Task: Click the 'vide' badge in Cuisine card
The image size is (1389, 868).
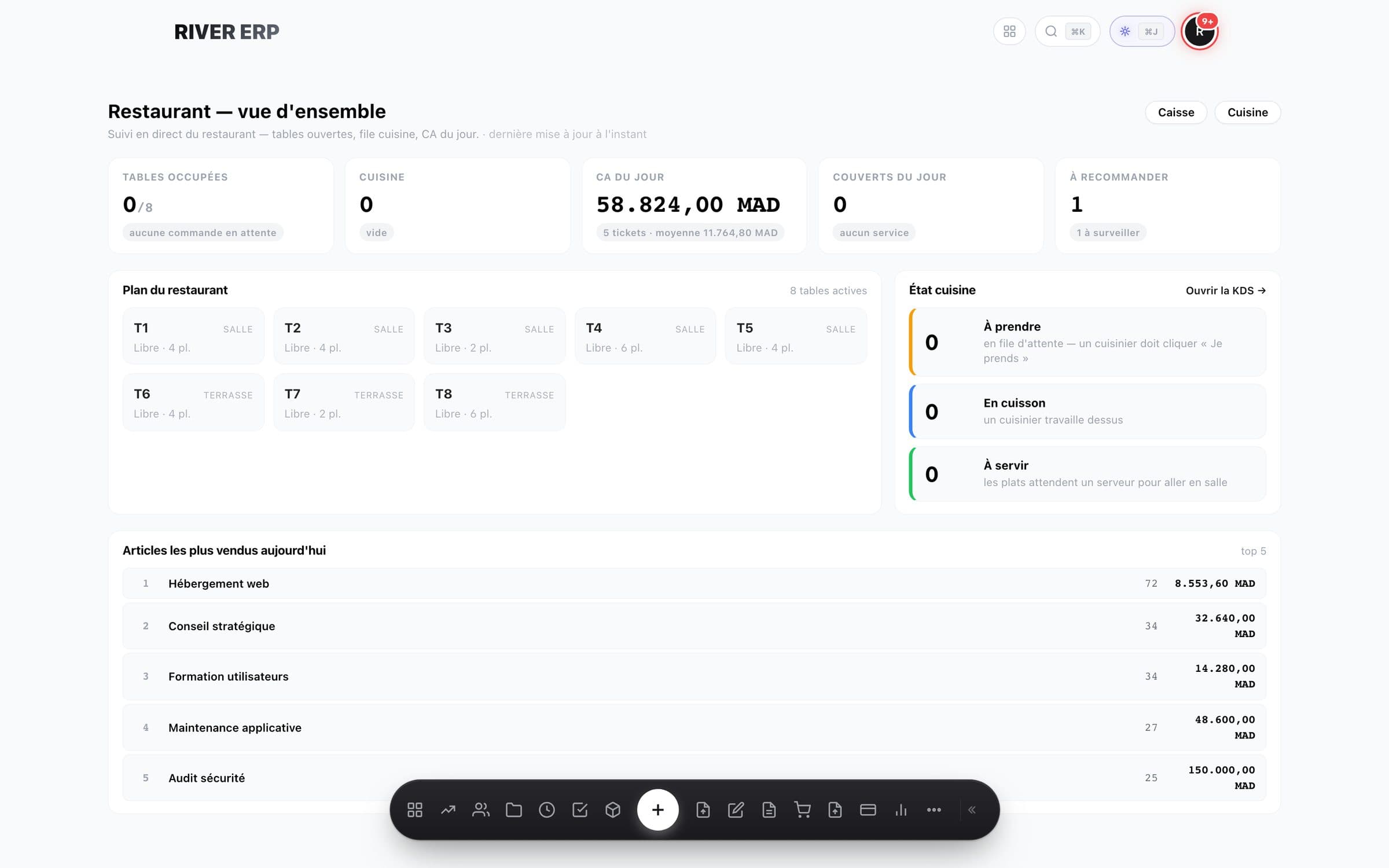Action: pos(376,233)
